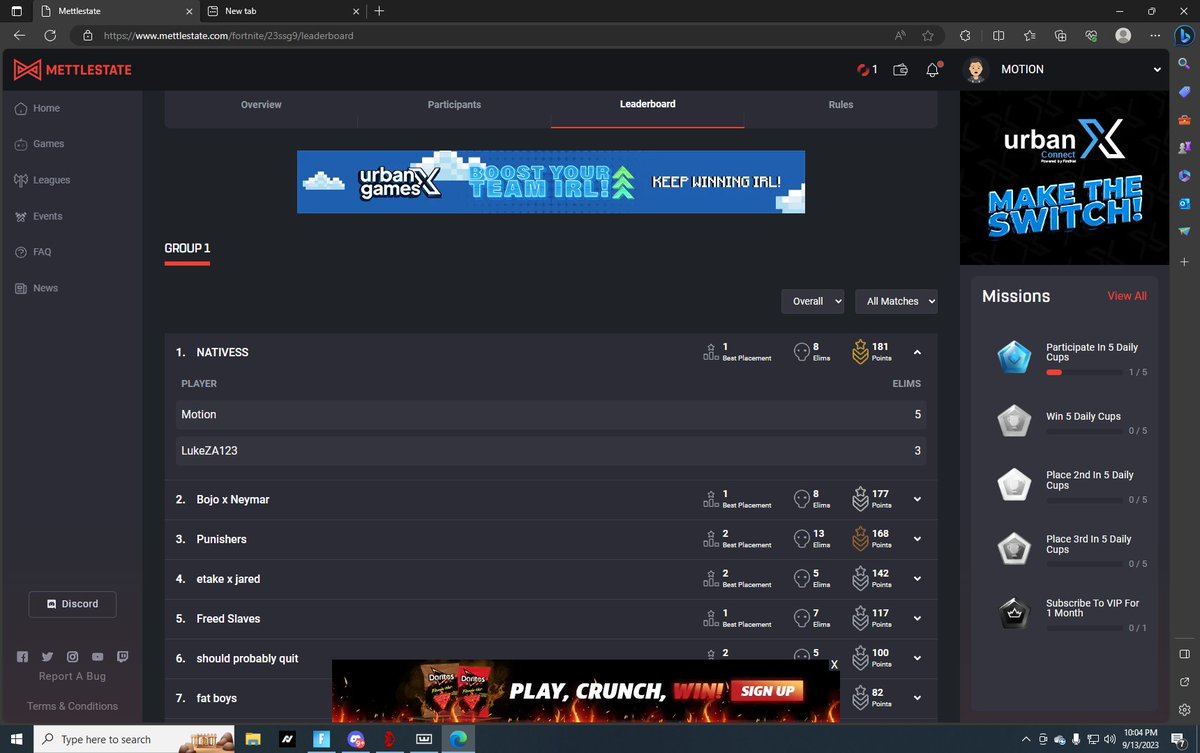Open Bing Copilot sidebar icon
The width and height of the screenshot is (1200, 753).
(1184, 35)
